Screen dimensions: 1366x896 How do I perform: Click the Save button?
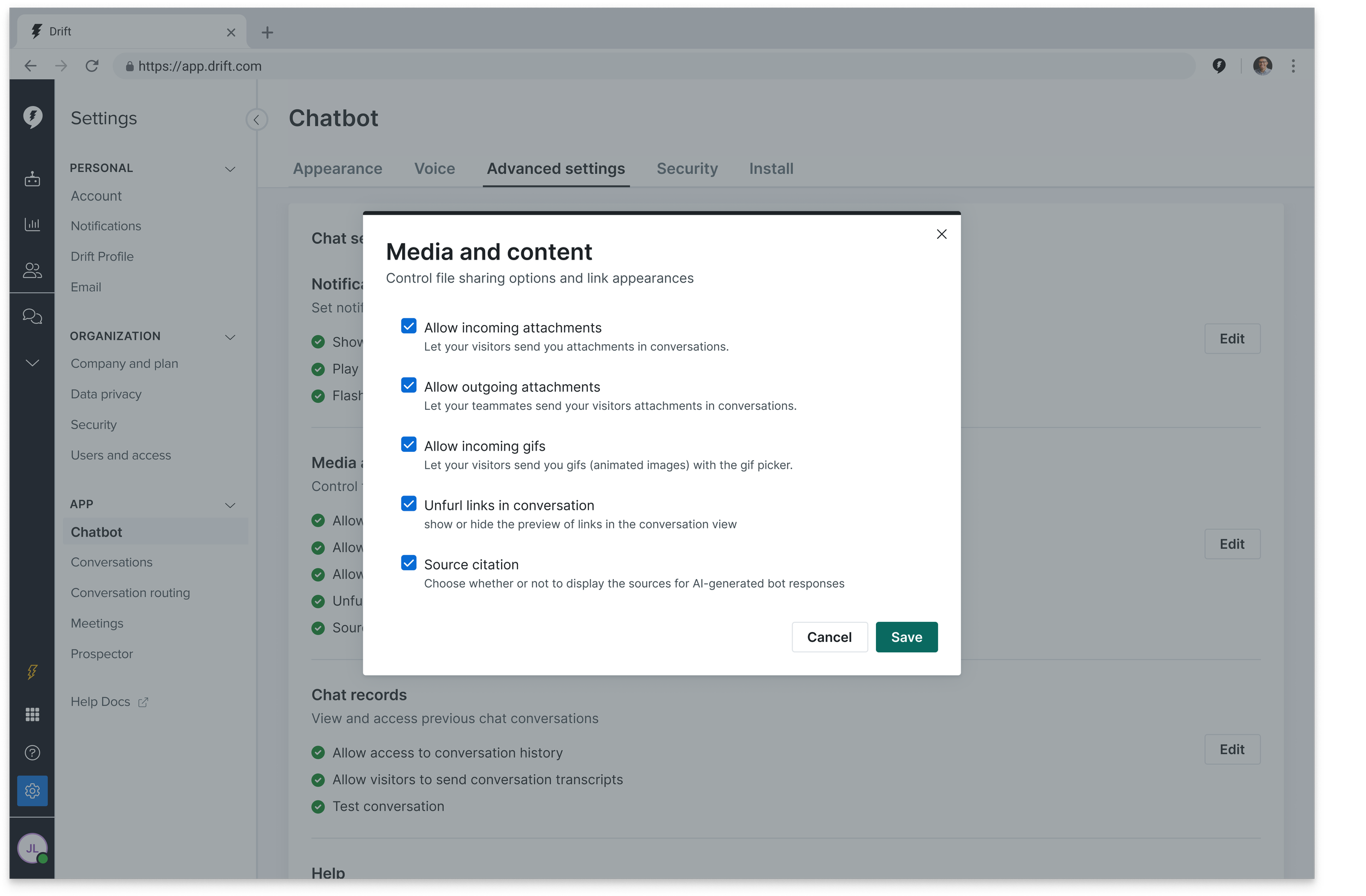(906, 637)
